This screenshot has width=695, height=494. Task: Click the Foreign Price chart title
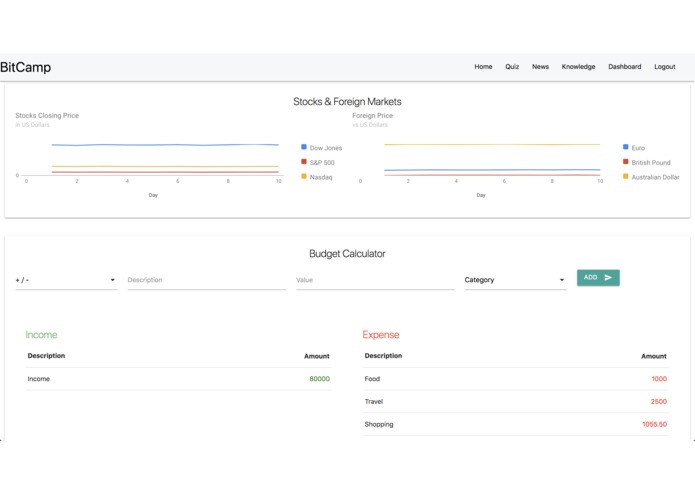click(x=373, y=116)
